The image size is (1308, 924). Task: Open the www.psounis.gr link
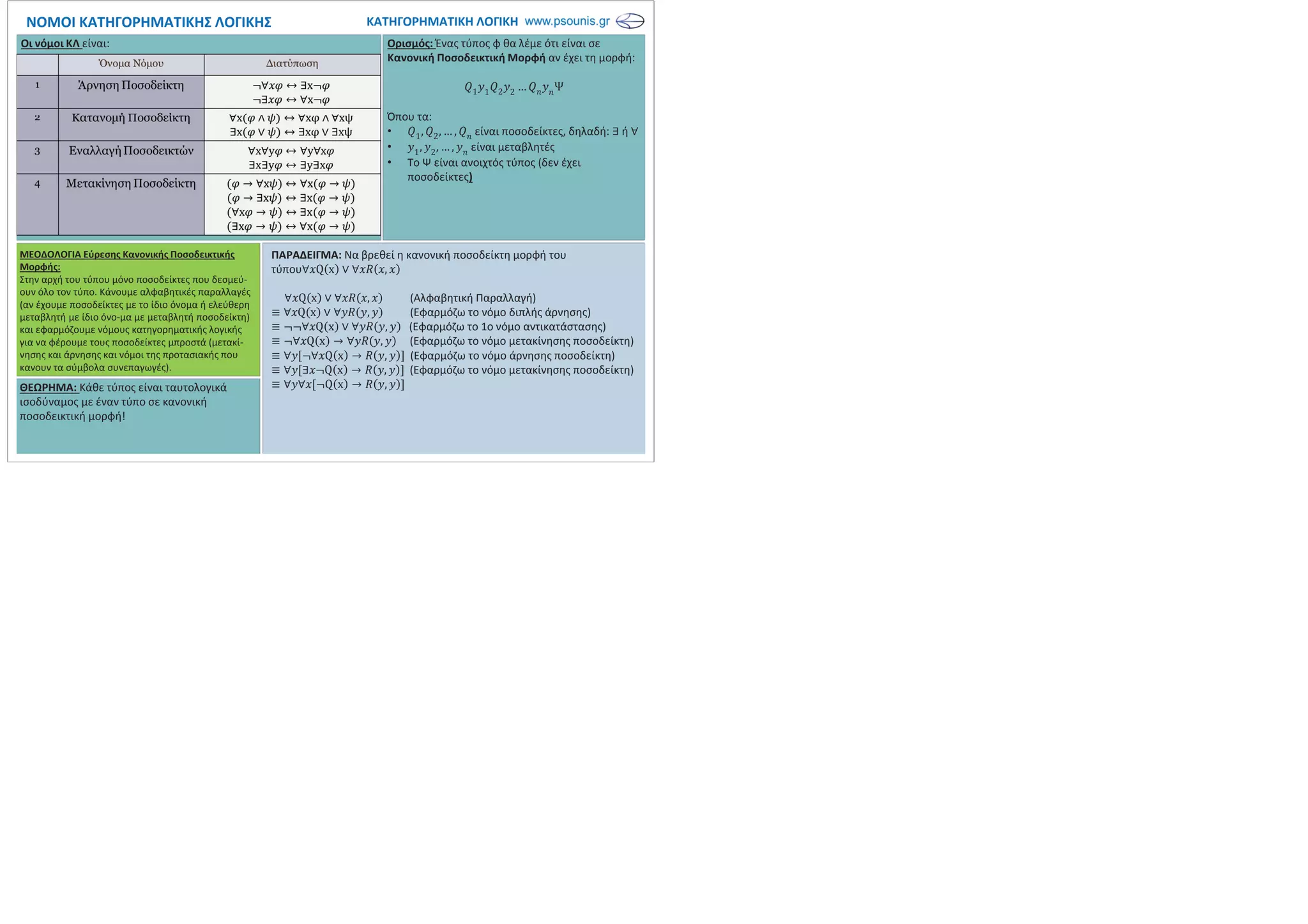pos(567,21)
